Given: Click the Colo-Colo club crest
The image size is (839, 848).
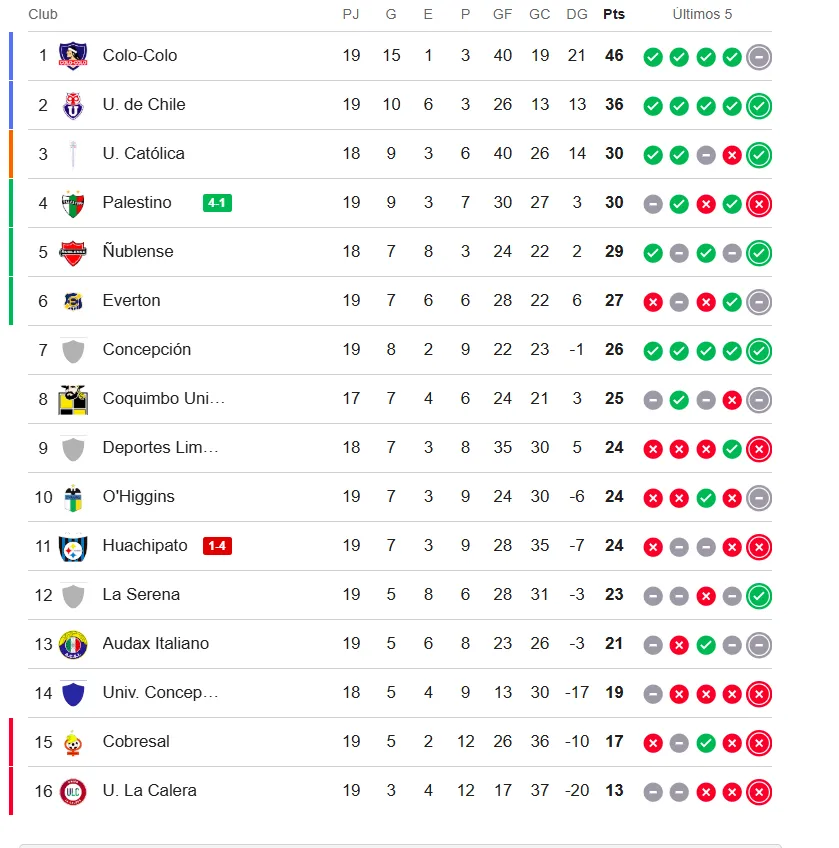Looking at the screenshot, I should pyautogui.click(x=73, y=56).
